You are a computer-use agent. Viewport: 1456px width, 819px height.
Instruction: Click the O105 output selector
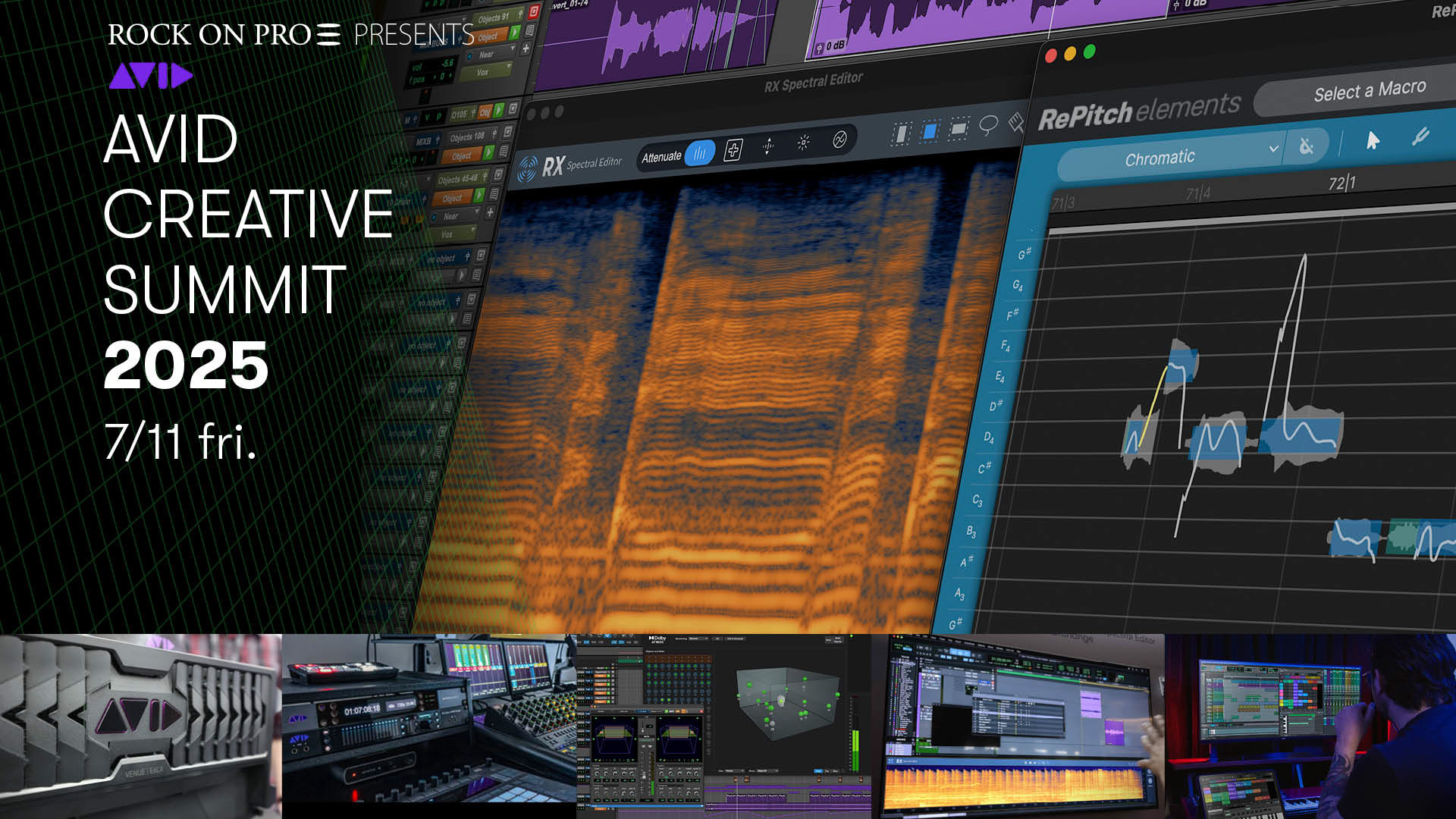461,115
